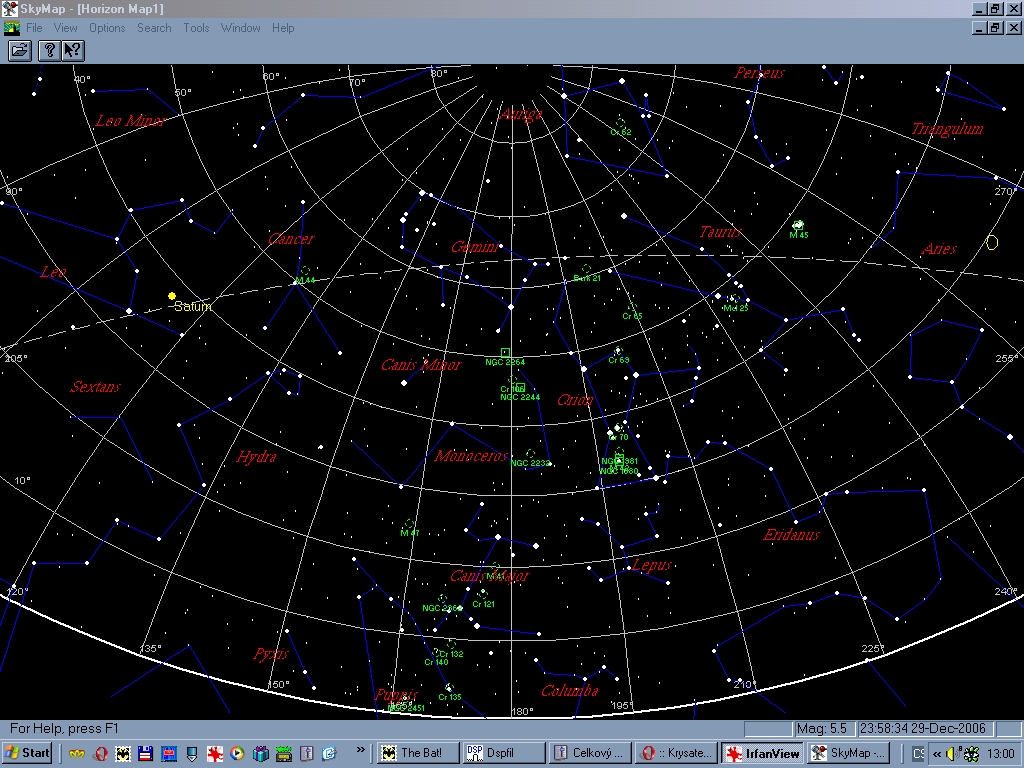Image resolution: width=1024 pixels, height=768 pixels.
Task: Click the Gemini constellation label
Action: 475,247
